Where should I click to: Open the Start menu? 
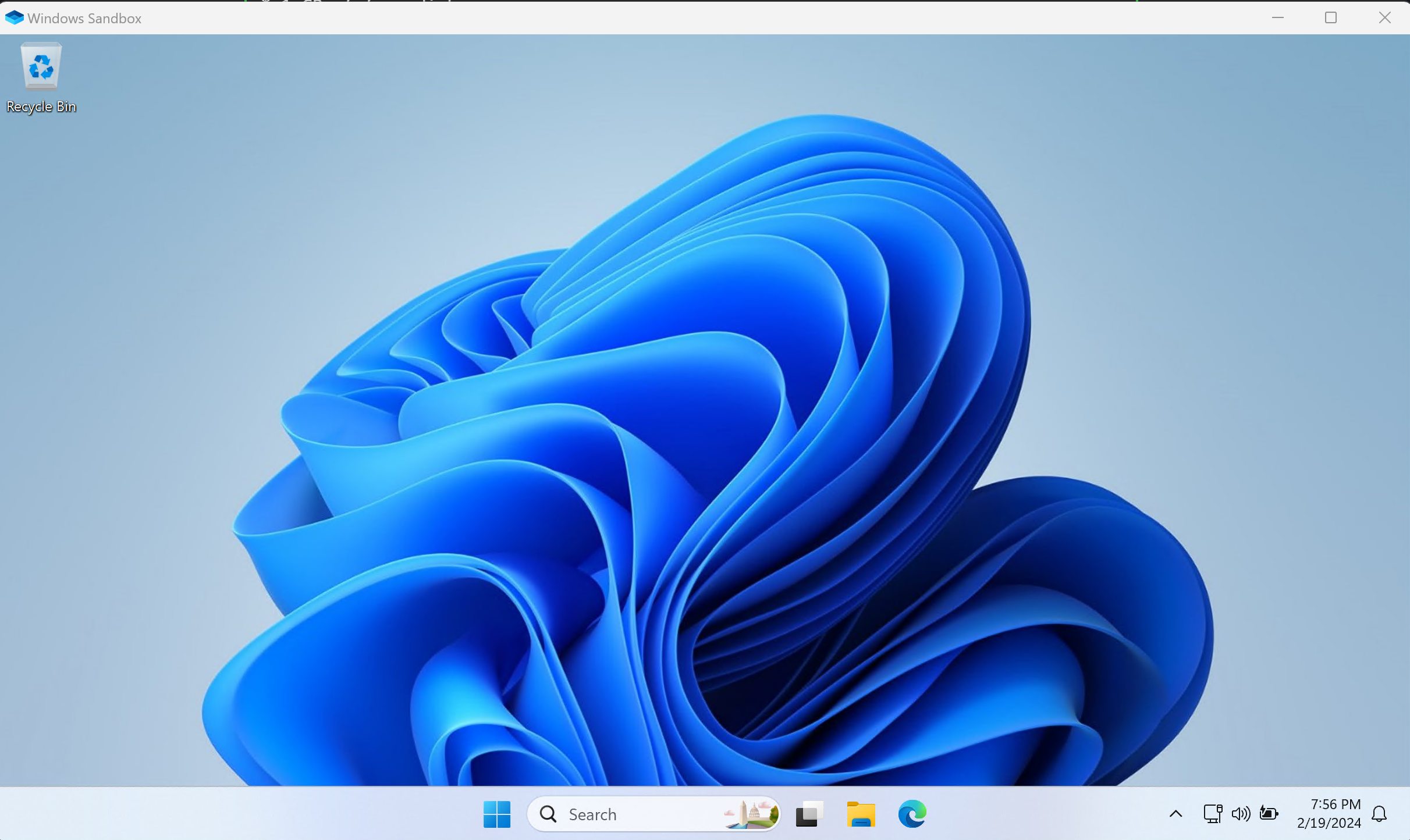(x=497, y=813)
